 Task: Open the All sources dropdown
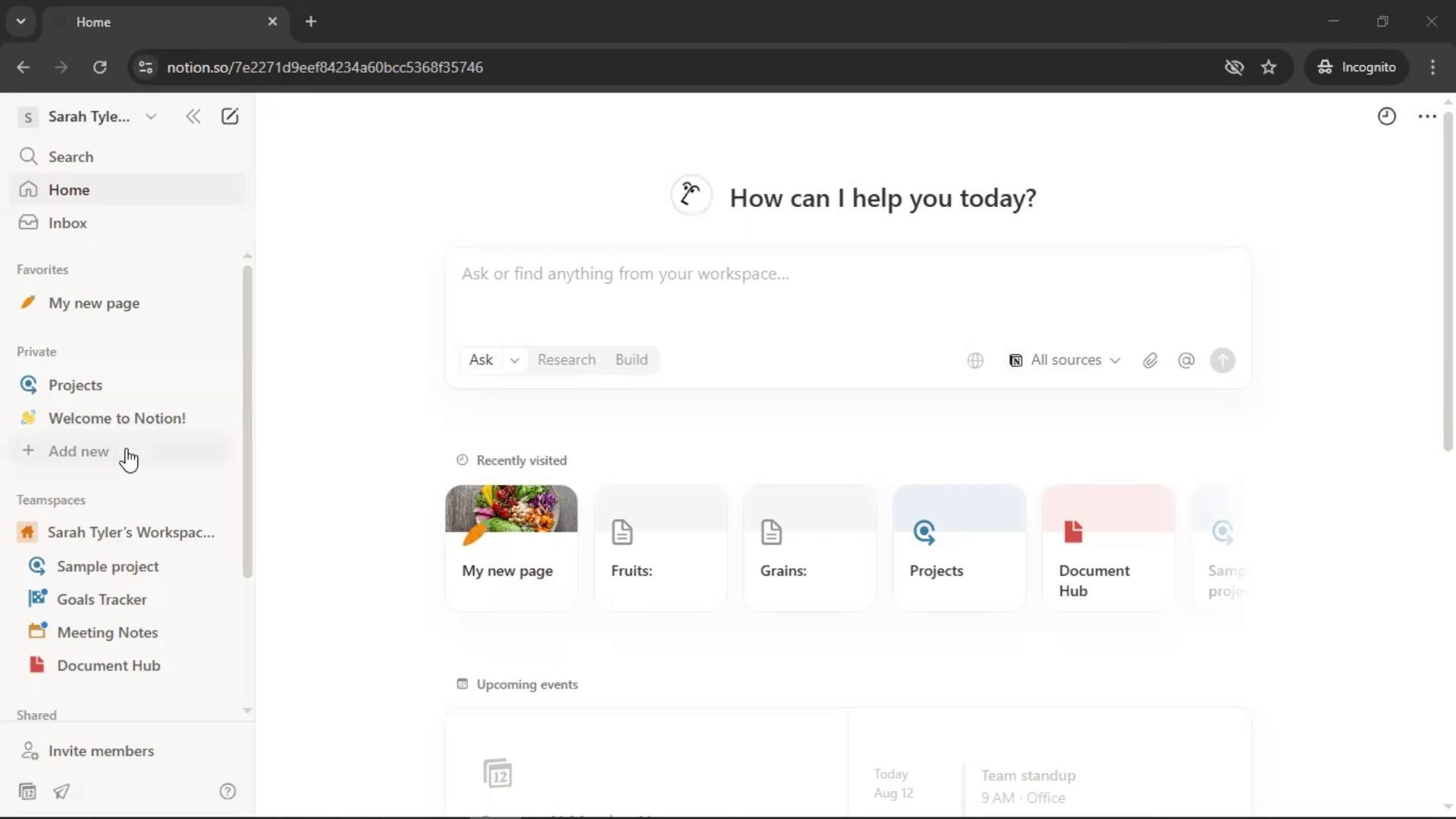tap(1065, 360)
